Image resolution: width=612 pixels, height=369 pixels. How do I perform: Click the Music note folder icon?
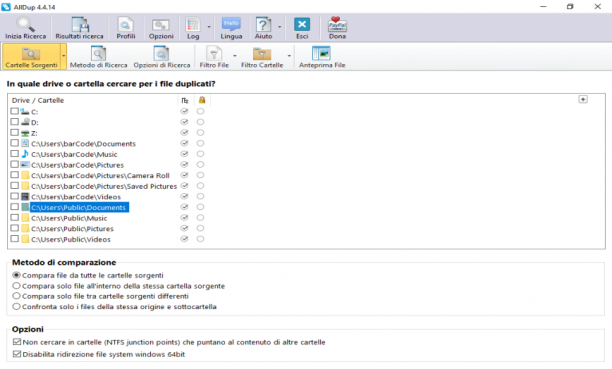[x=25, y=154]
